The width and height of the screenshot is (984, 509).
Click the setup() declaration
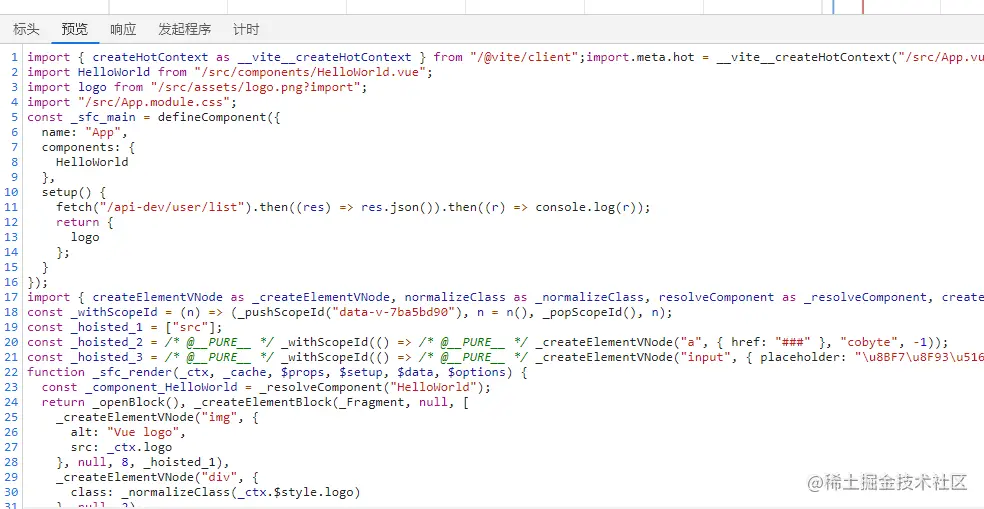point(74,192)
